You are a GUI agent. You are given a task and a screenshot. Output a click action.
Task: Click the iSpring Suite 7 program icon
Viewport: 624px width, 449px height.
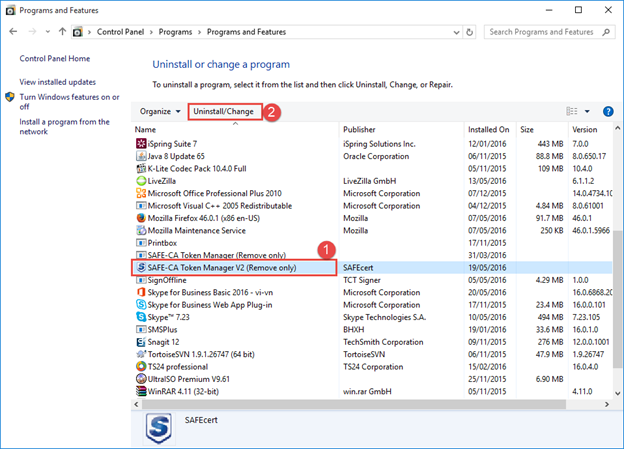coord(141,143)
